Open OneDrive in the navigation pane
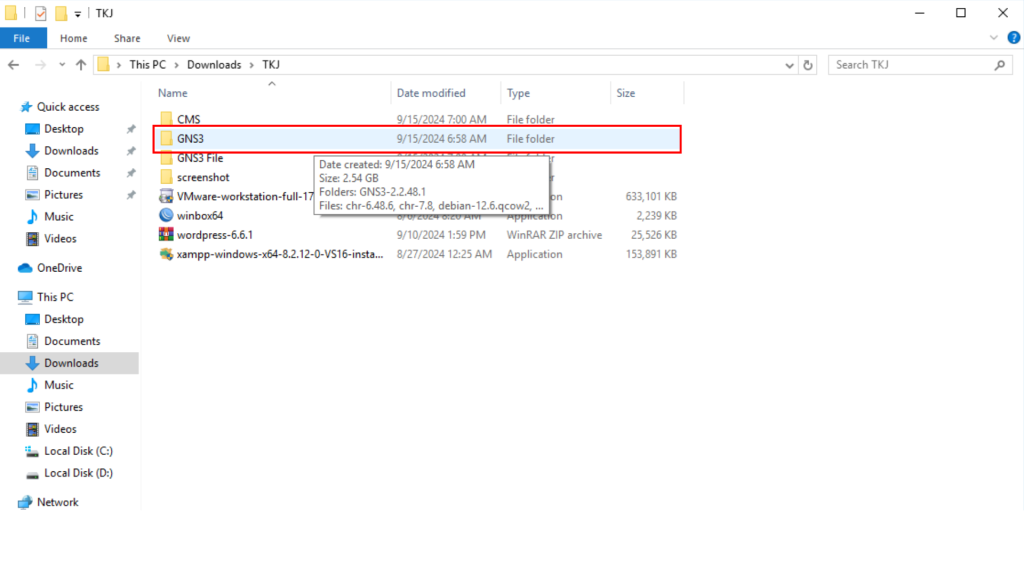Screen dimensions: 1024x576 (59, 268)
